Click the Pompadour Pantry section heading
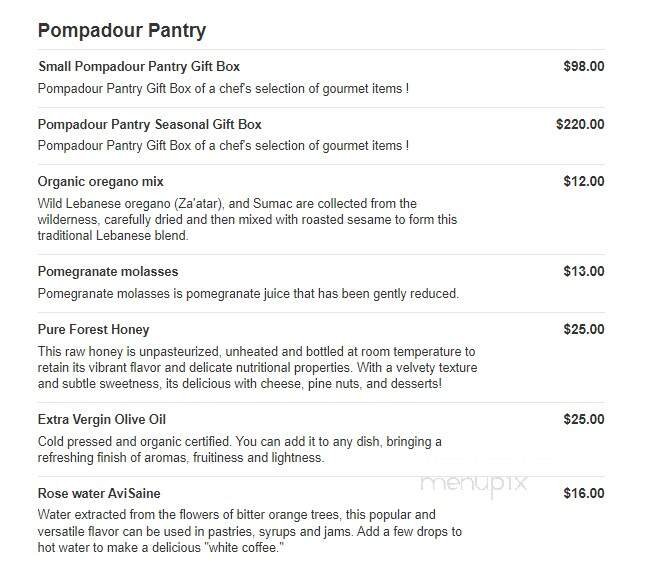The width and height of the screenshot is (653, 566). tap(121, 30)
